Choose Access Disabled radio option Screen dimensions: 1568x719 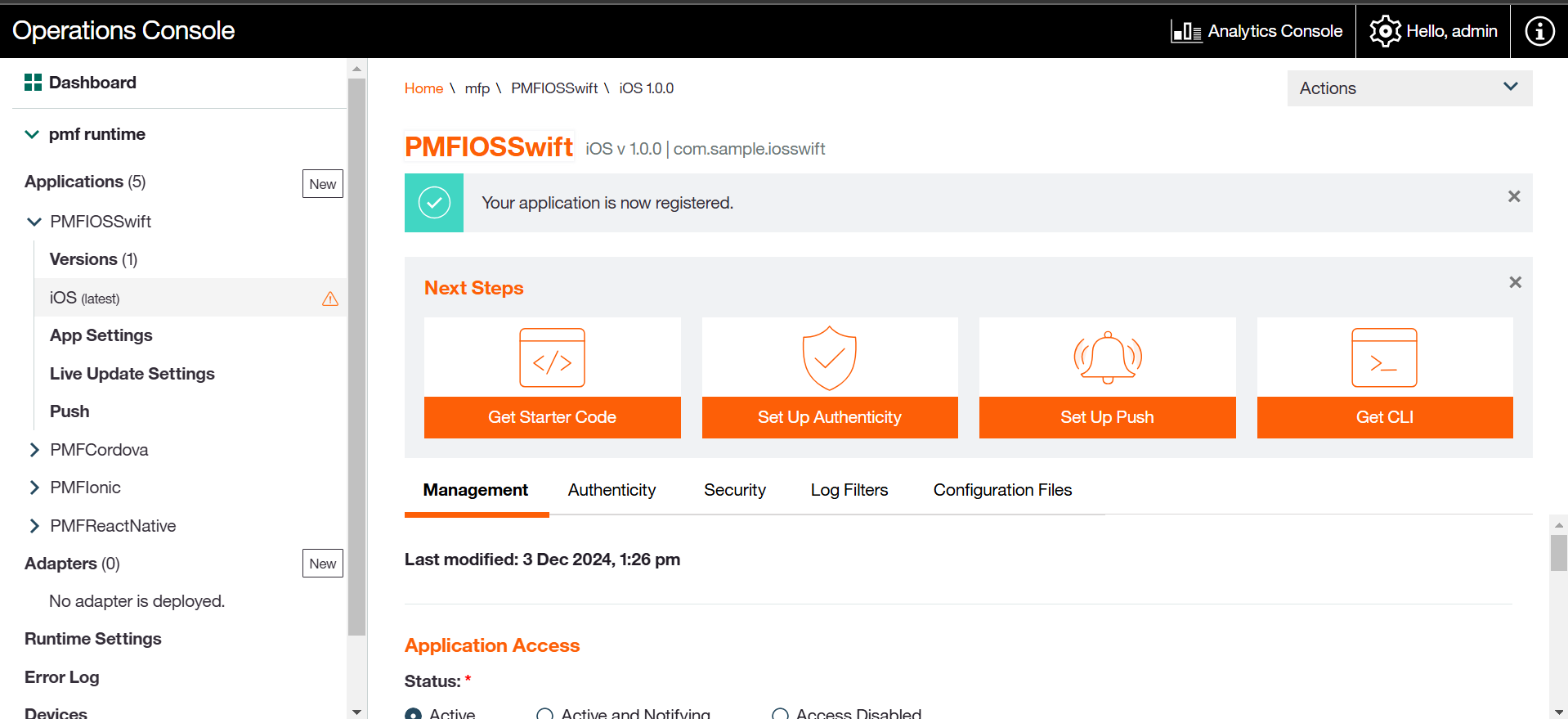coord(780,714)
